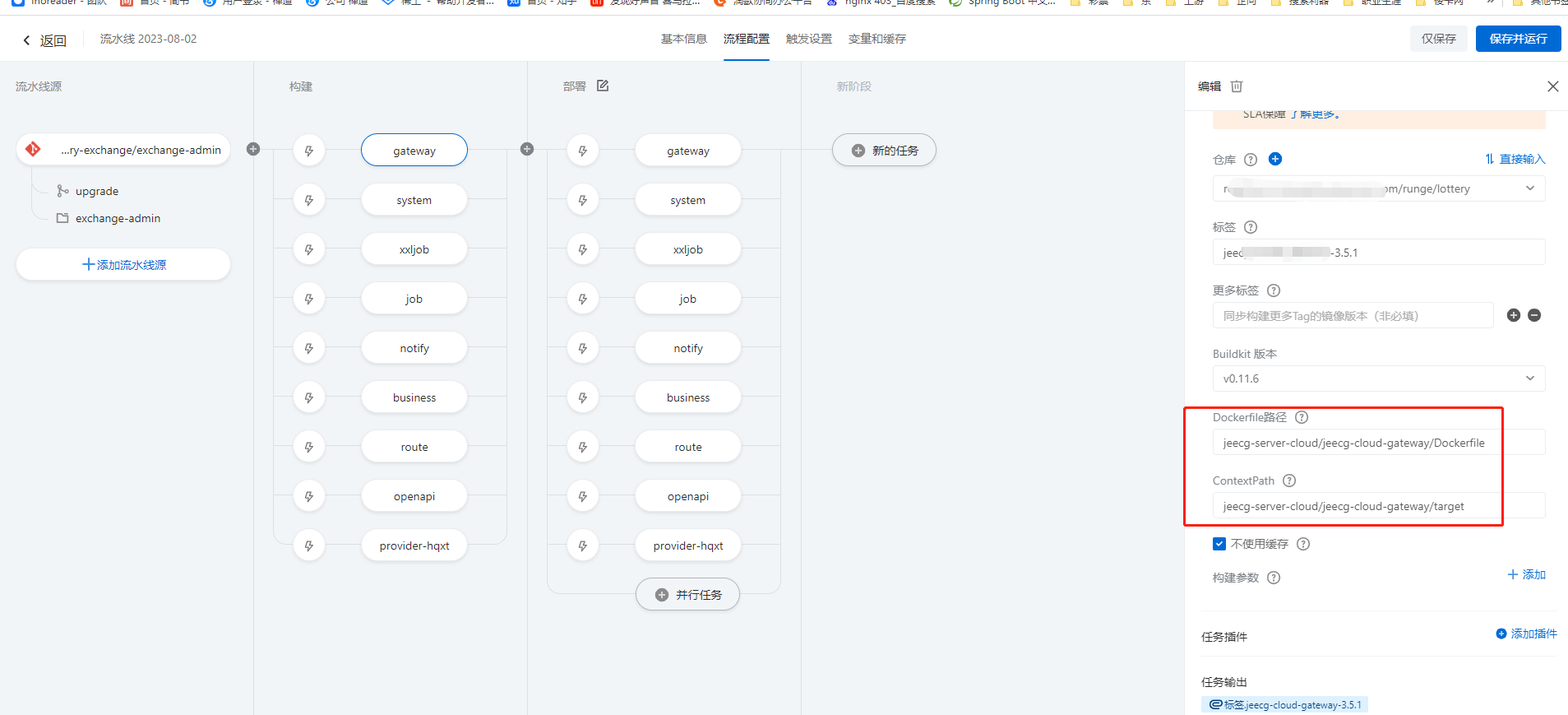Click the jeecg-cloud-gateway-3.5.1 output tag

pyautogui.click(x=1284, y=704)
